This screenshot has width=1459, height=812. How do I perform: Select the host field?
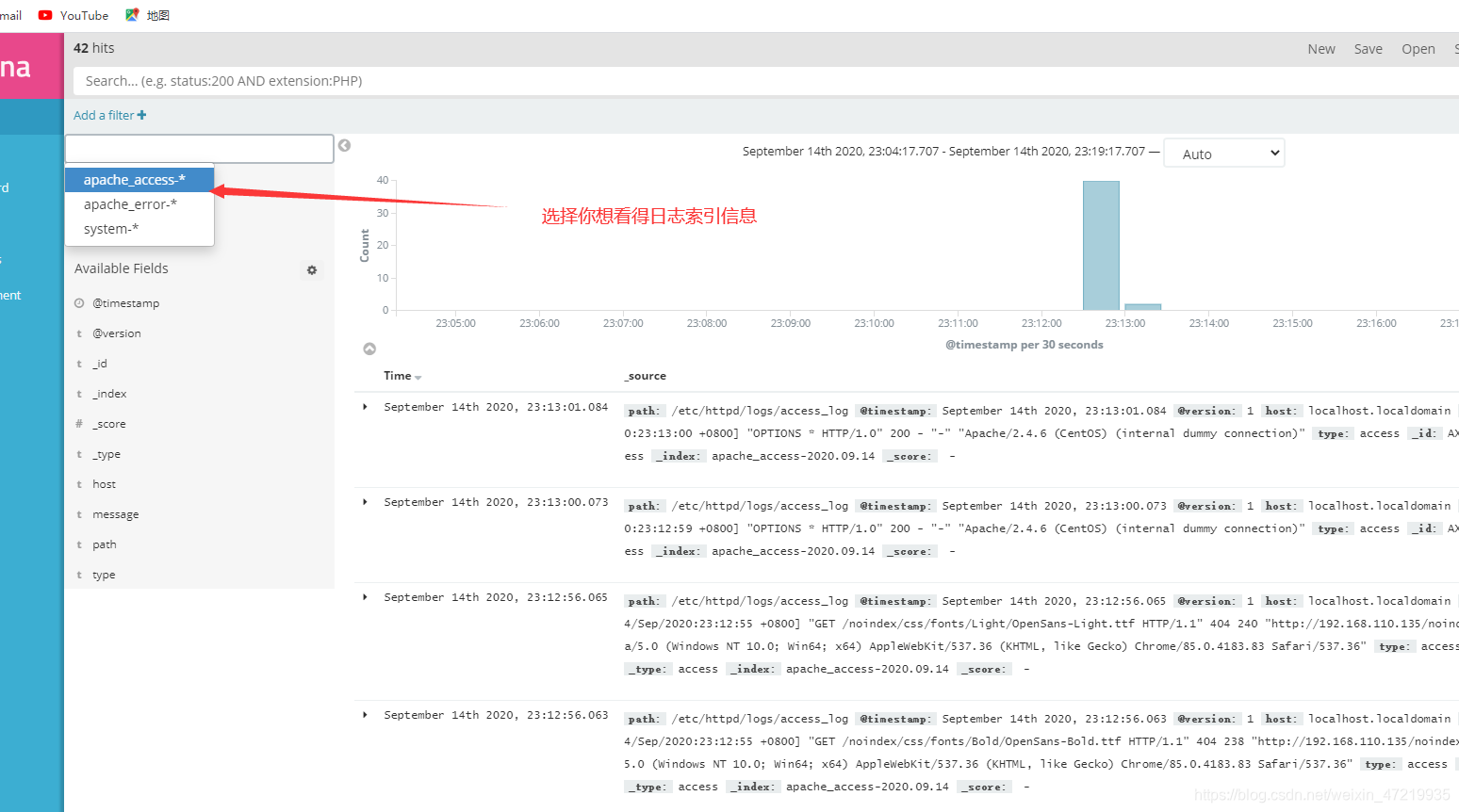pos(104,484)
